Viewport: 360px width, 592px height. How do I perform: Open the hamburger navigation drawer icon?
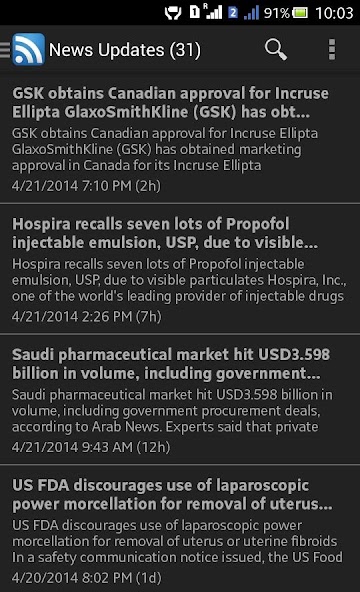(5, 49)
